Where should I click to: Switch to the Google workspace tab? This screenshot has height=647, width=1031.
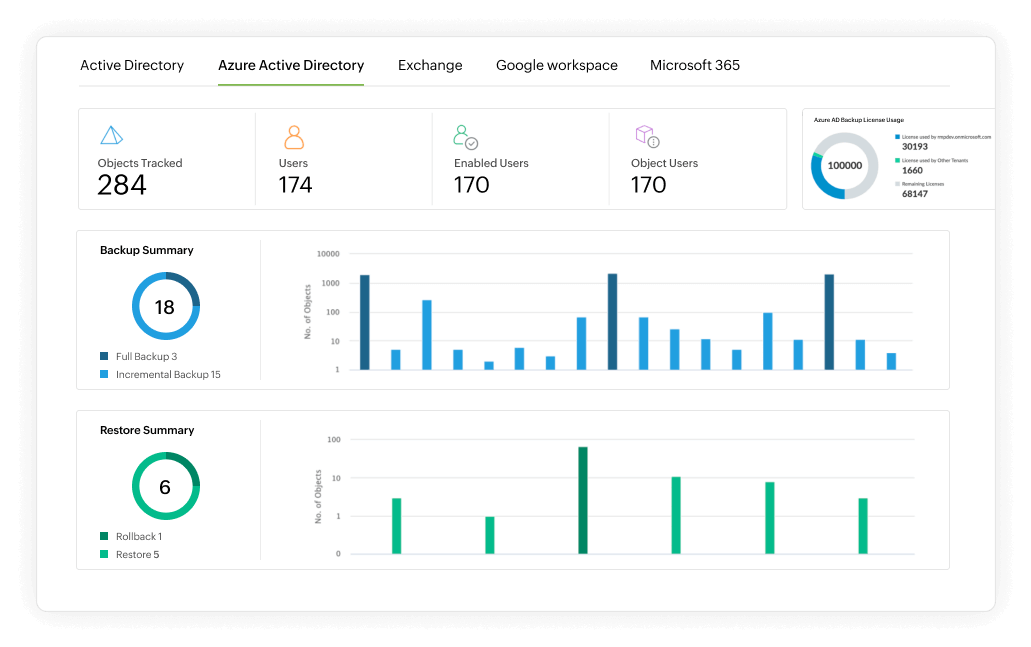pos(556,64)
